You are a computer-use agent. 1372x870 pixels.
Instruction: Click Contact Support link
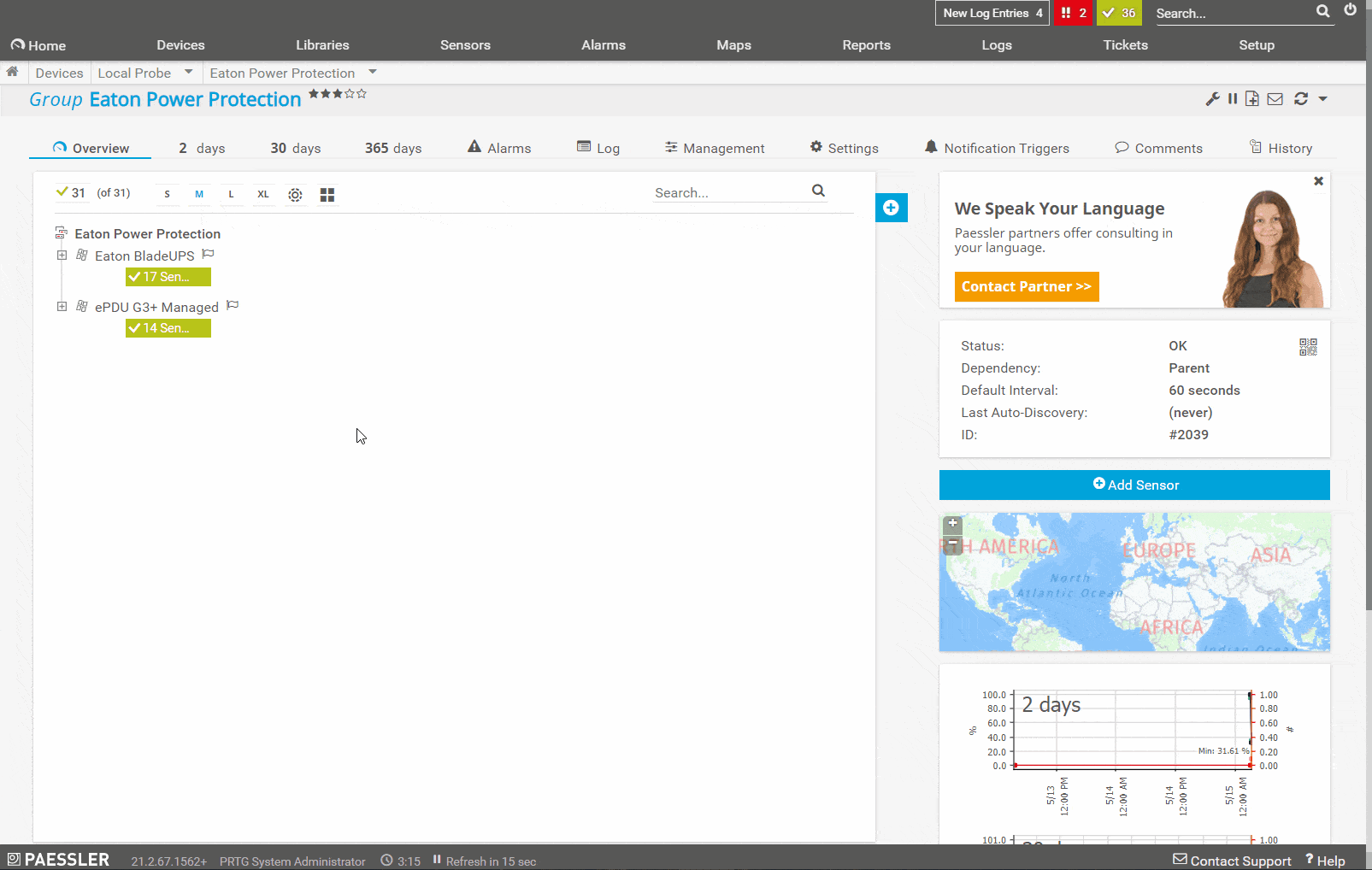(1232, 861)
